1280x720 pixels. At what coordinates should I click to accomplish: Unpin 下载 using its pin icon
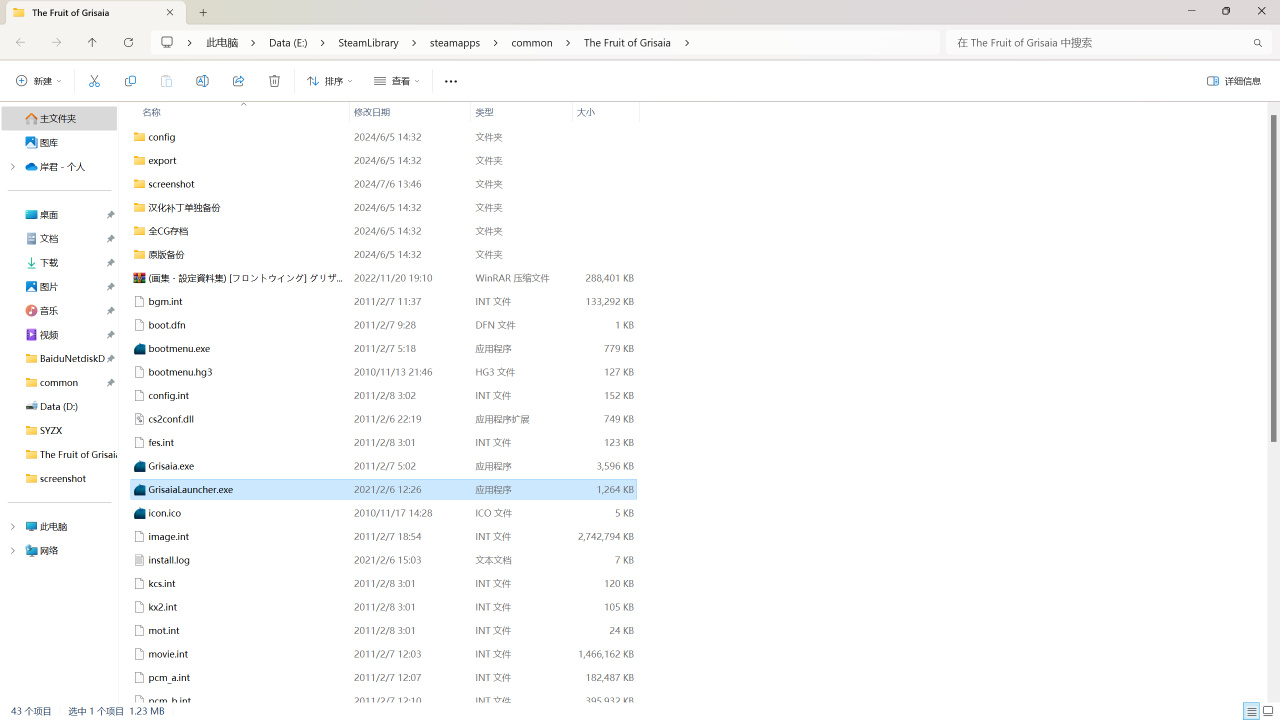111,263
